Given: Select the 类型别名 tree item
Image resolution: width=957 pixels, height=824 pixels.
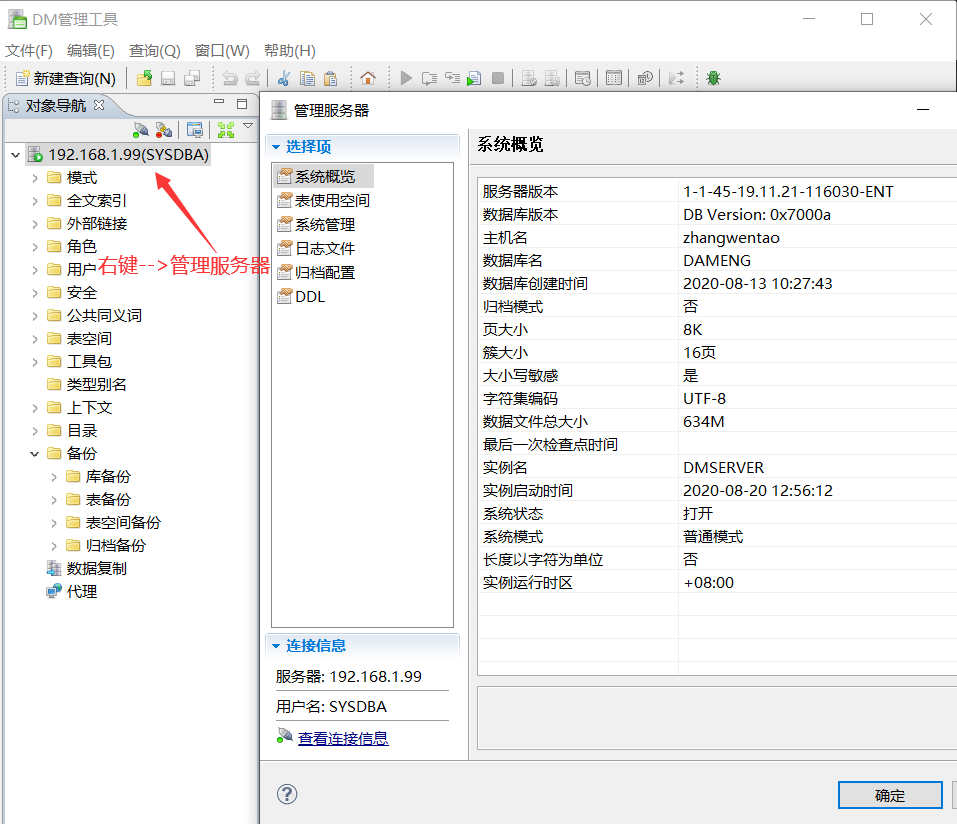Looking at the screenshot, I should (x=96, y=385).
